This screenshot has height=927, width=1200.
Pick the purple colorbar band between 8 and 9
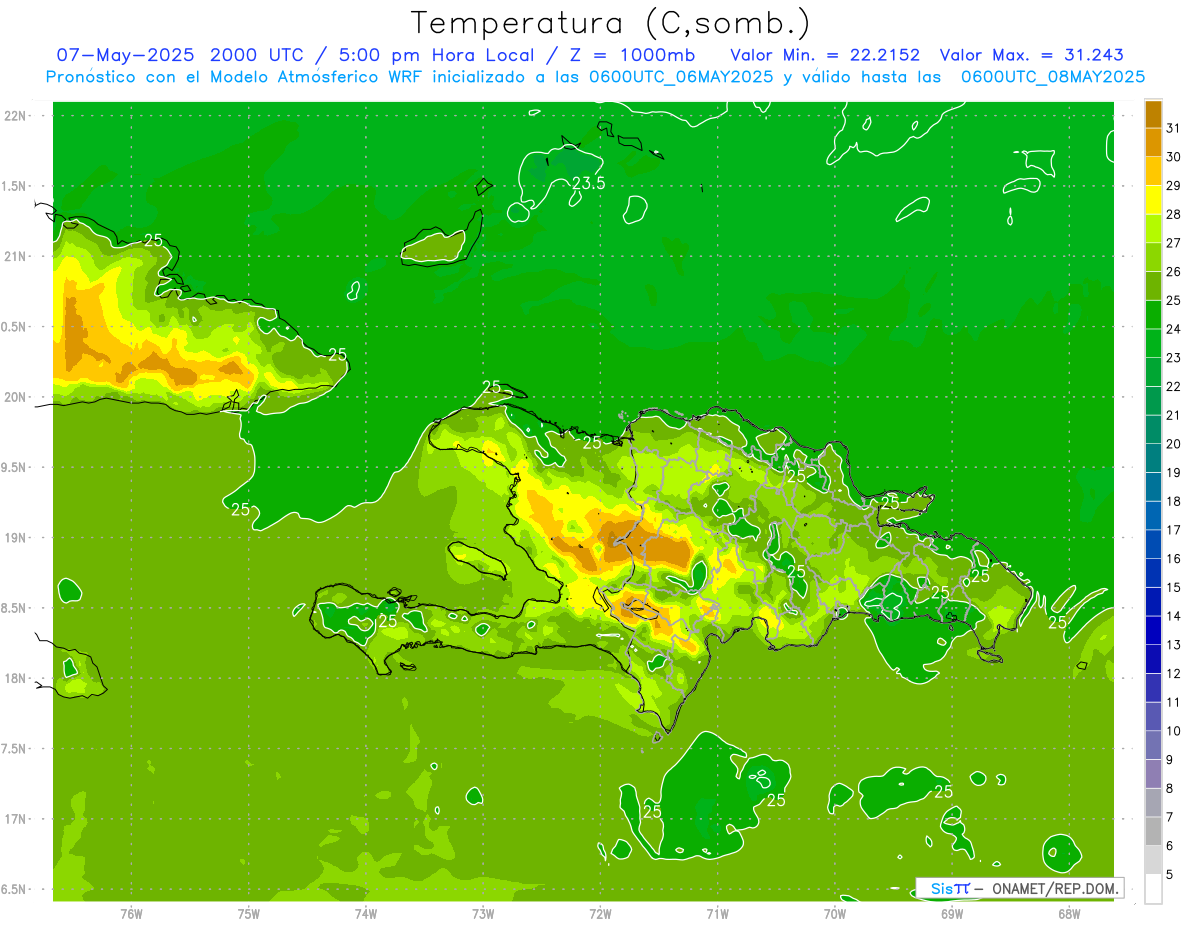[1153, 774]
